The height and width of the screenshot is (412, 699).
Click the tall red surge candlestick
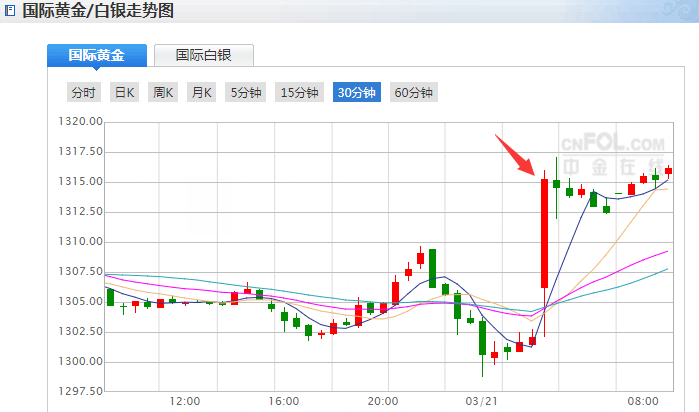[544, 233]
